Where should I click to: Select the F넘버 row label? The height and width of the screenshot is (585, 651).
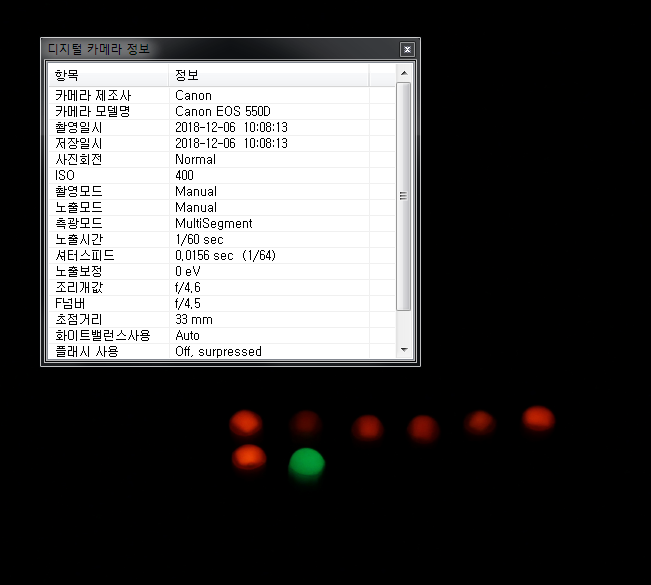point(70,304)
